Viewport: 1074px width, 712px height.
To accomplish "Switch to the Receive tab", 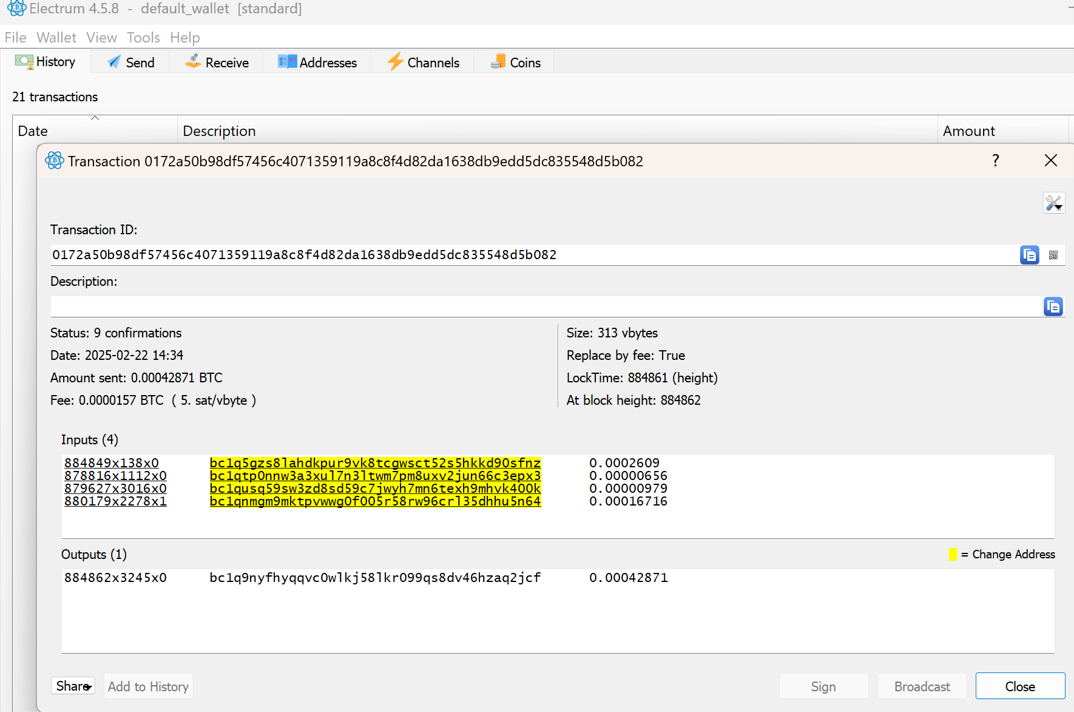I will click(x=217, y=62).
